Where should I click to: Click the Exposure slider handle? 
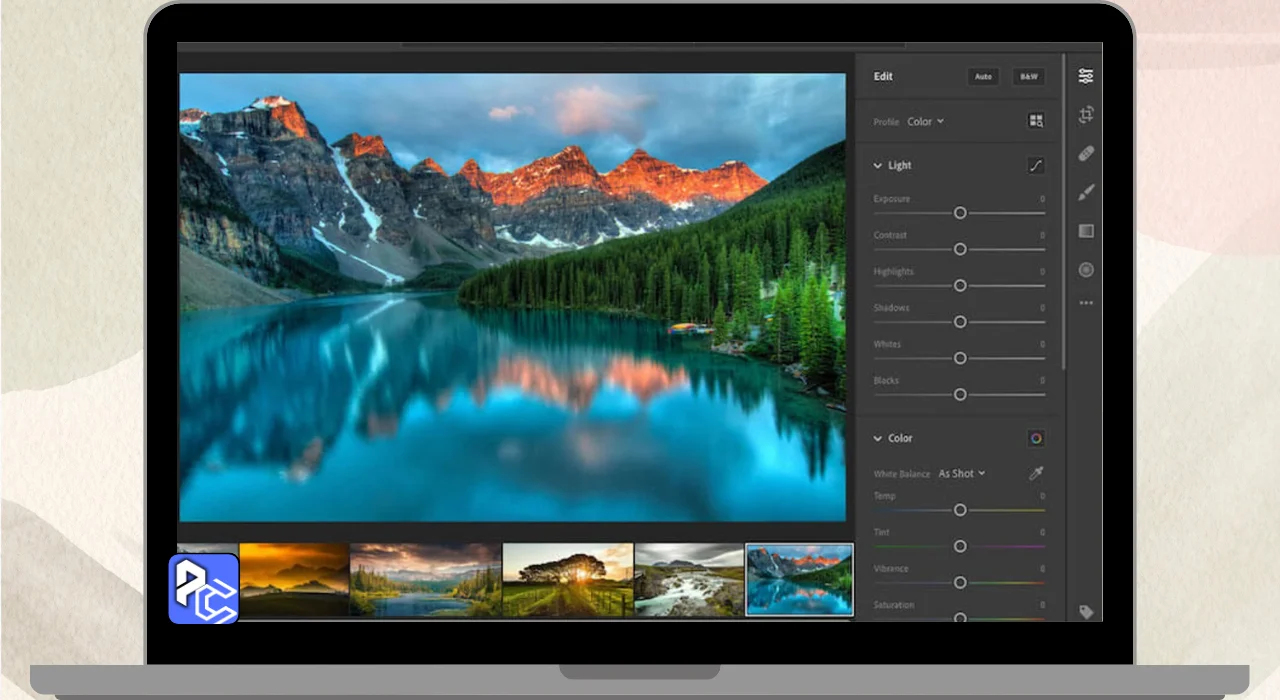(x=960, y=213)
